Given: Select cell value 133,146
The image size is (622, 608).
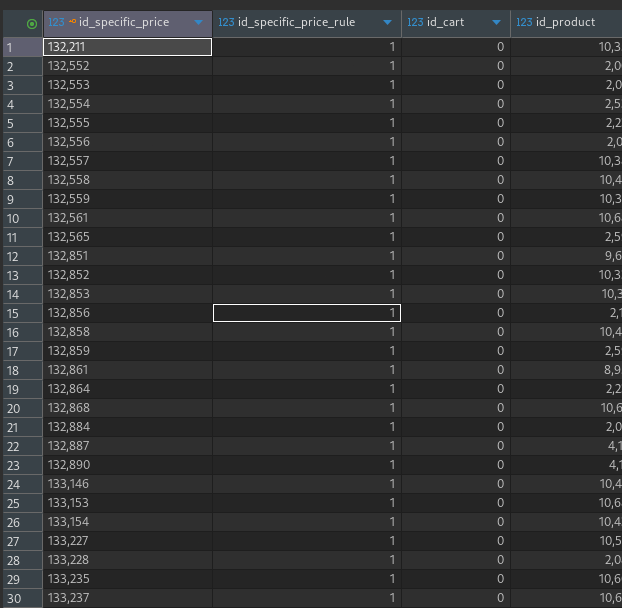Looking at the screenshot, I should pos(128,485).
